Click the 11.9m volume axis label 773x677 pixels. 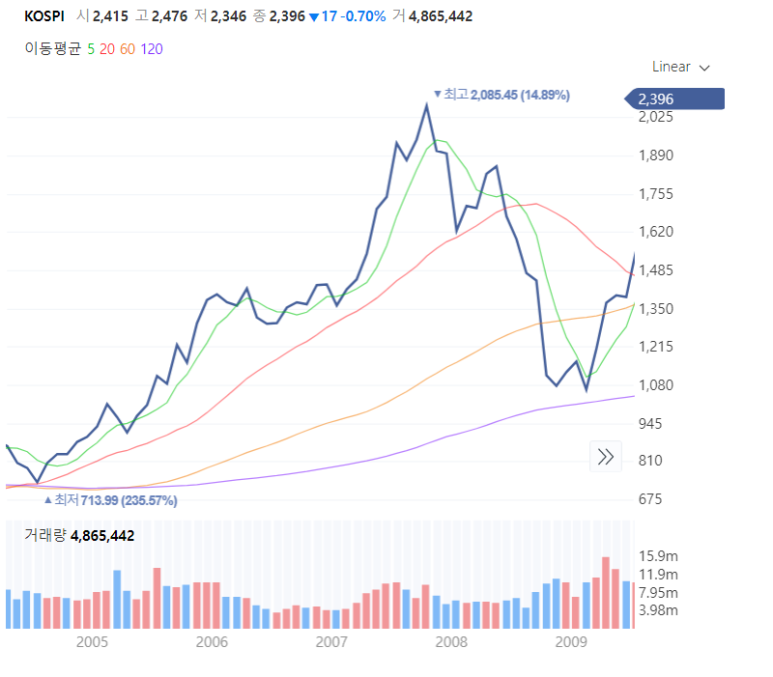(658, 574)
